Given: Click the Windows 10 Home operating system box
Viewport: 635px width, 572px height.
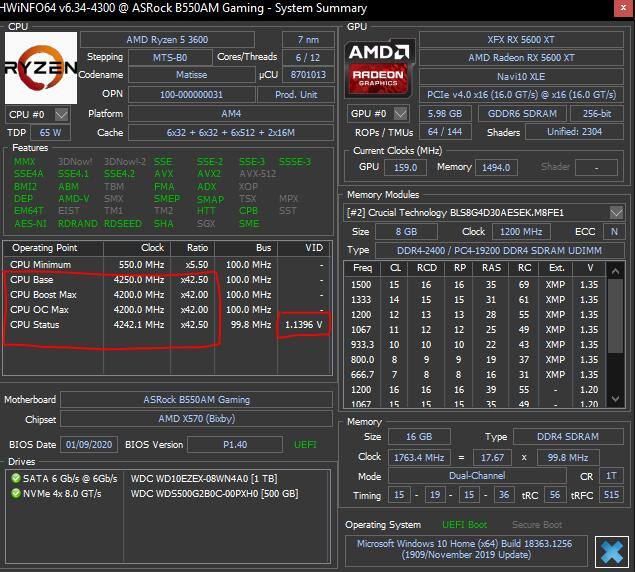Looking at the screenshot, I should tap(466, 550).
